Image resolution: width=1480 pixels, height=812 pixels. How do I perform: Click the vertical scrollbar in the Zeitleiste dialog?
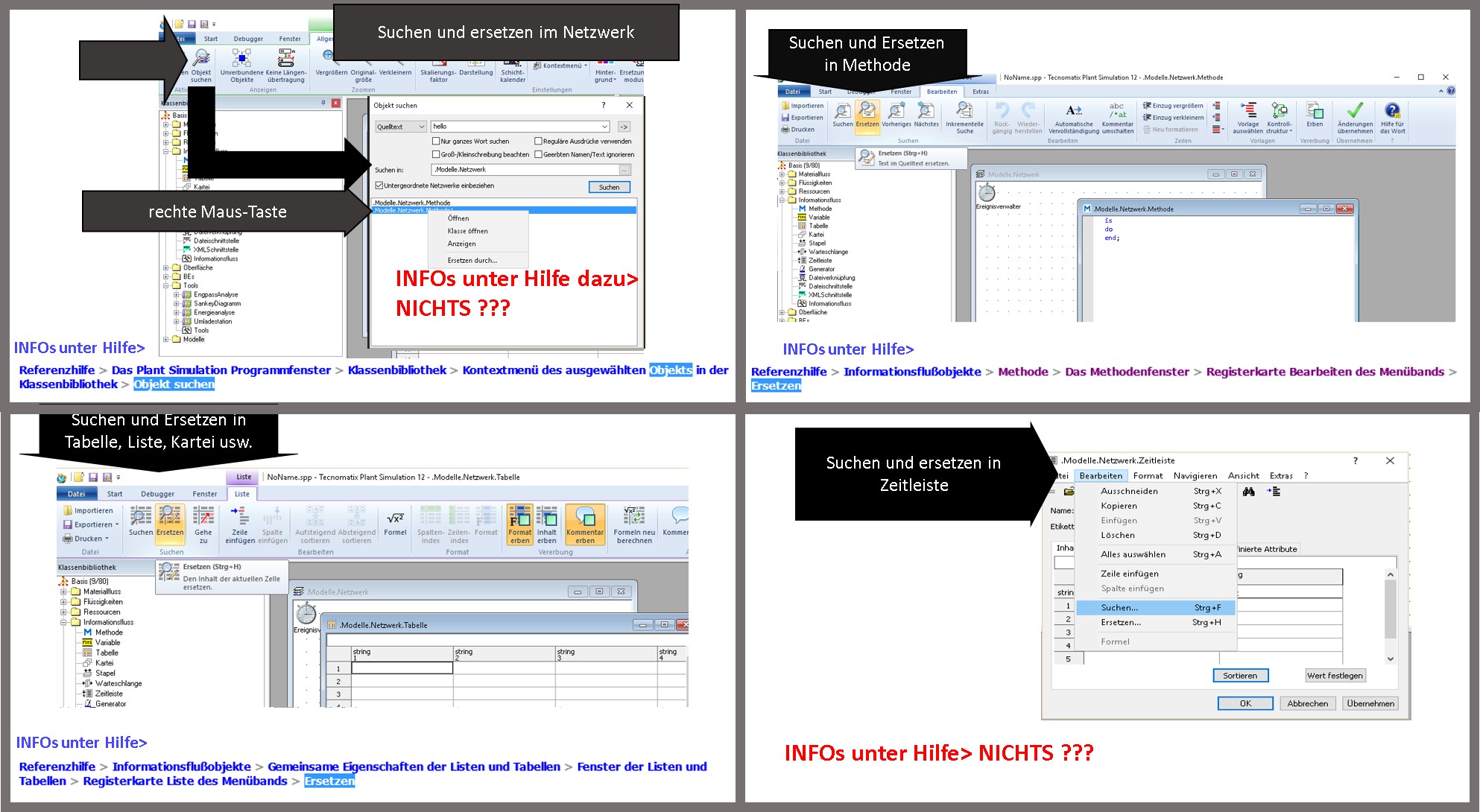[x=1390, y=616]
